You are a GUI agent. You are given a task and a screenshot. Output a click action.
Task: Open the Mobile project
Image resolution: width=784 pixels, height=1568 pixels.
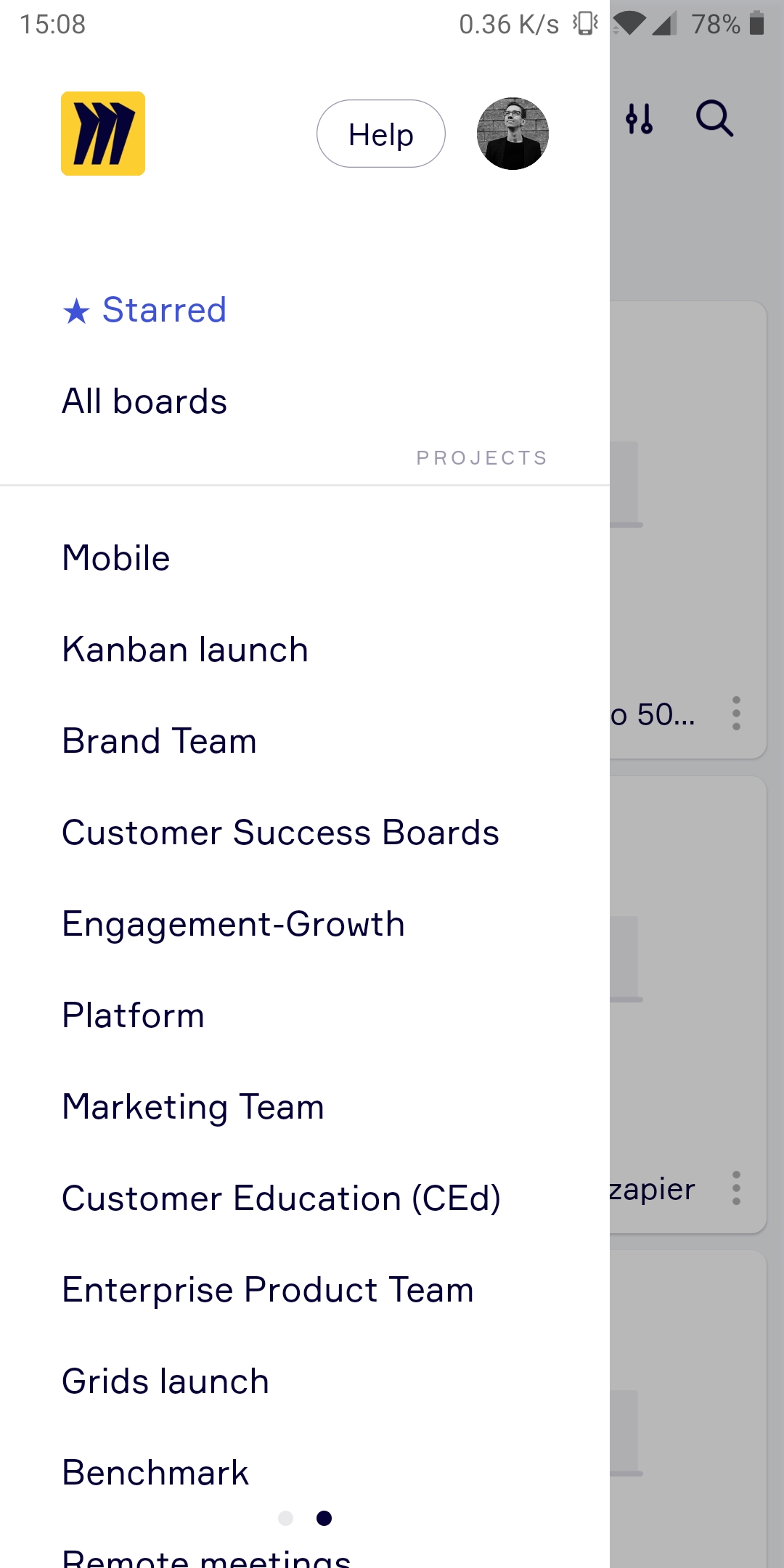116,558
